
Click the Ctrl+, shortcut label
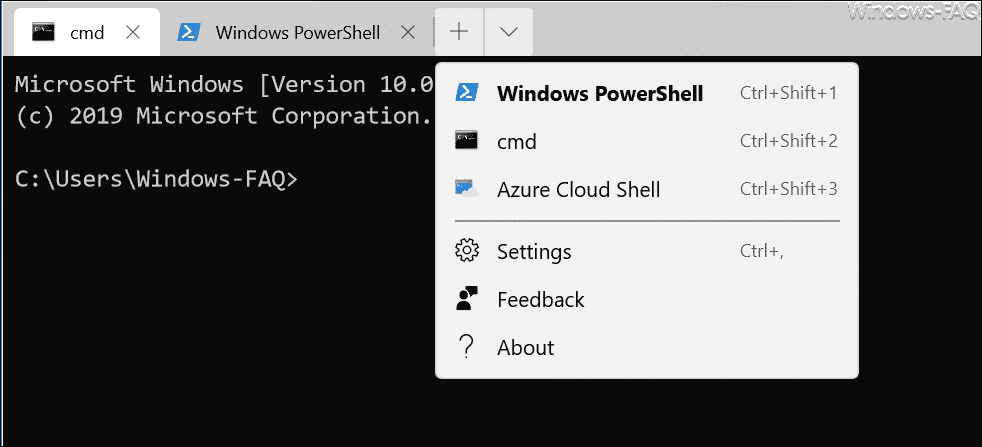762,252
